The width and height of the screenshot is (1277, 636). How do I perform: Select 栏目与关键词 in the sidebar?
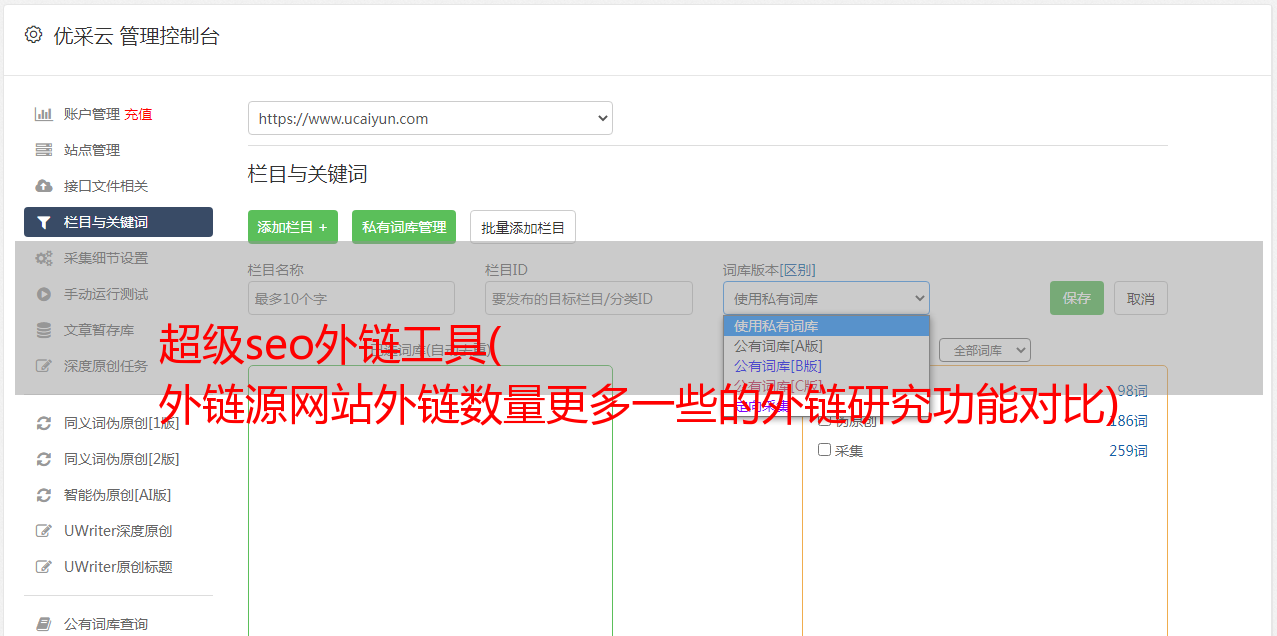point(118,222)
